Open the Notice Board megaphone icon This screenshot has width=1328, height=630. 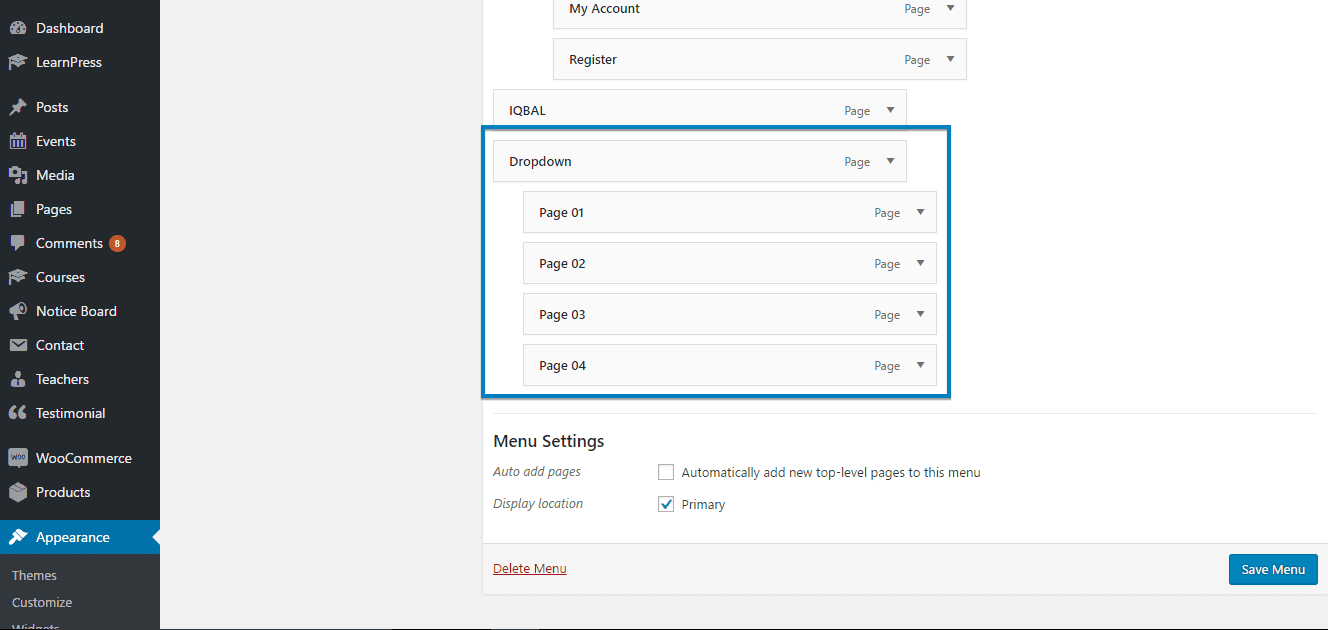click(x=20, y=311)
